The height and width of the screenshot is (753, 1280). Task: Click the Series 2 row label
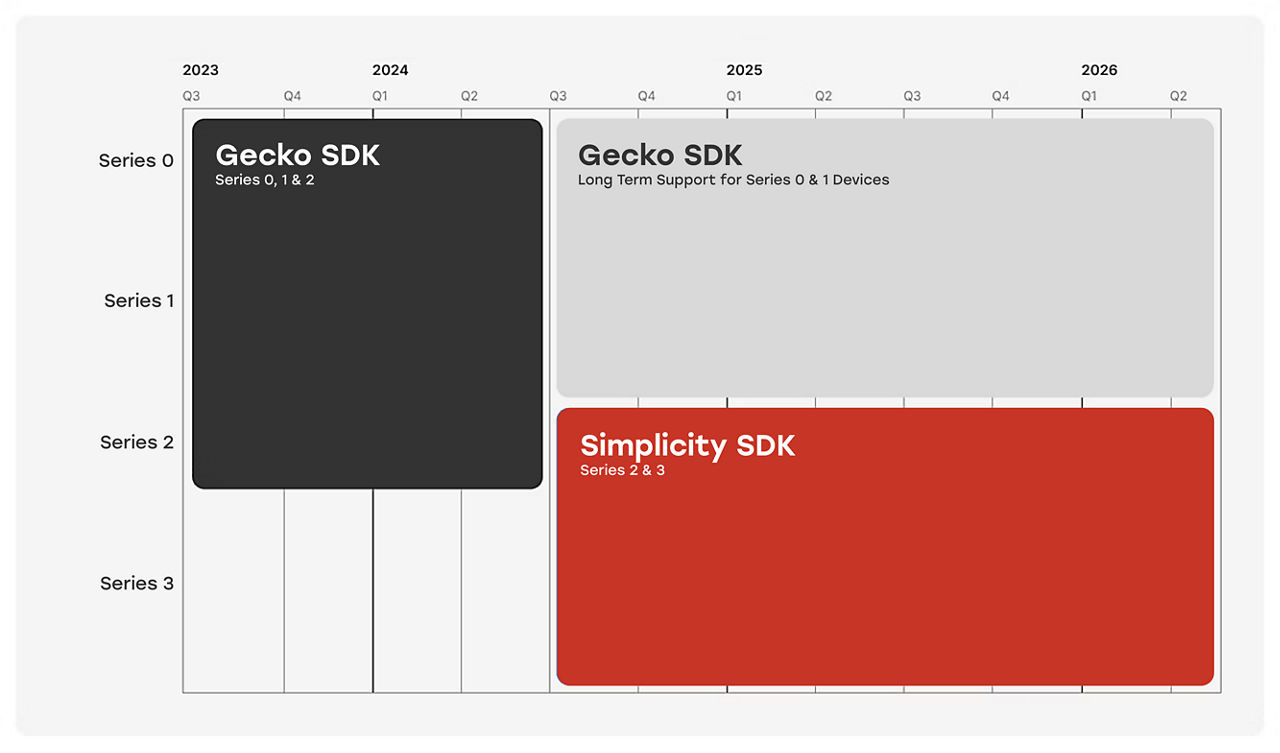point(137,442)
